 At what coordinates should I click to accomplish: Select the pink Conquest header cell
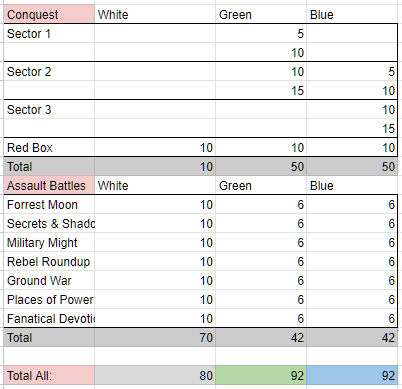pyautogui.click(x=49, y=14)
